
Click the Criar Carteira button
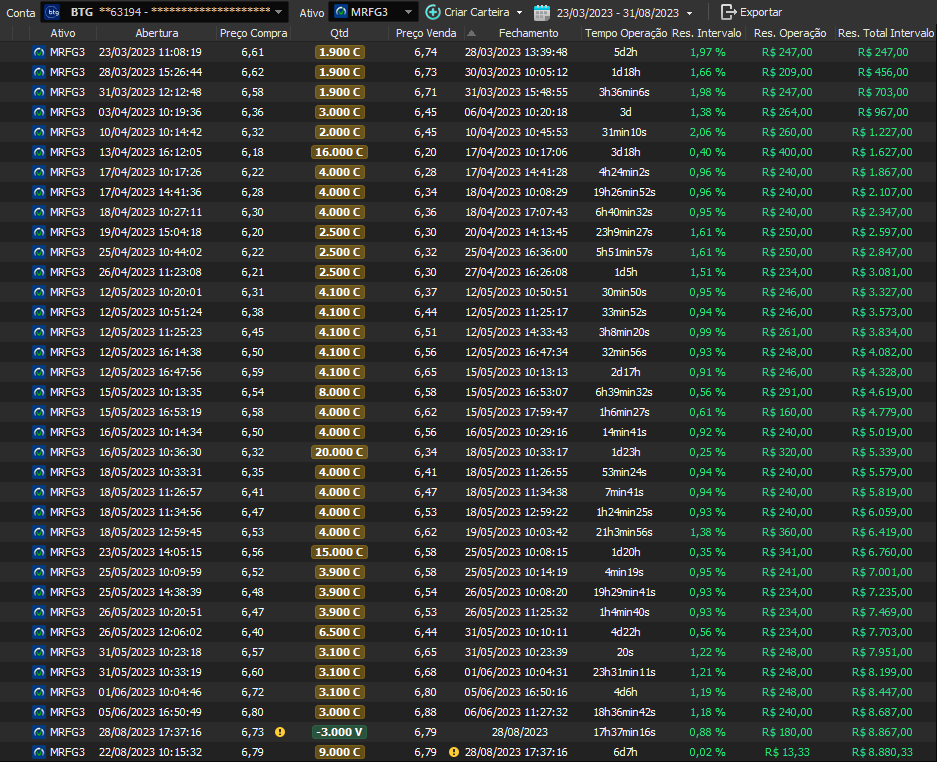pos(476,12)
